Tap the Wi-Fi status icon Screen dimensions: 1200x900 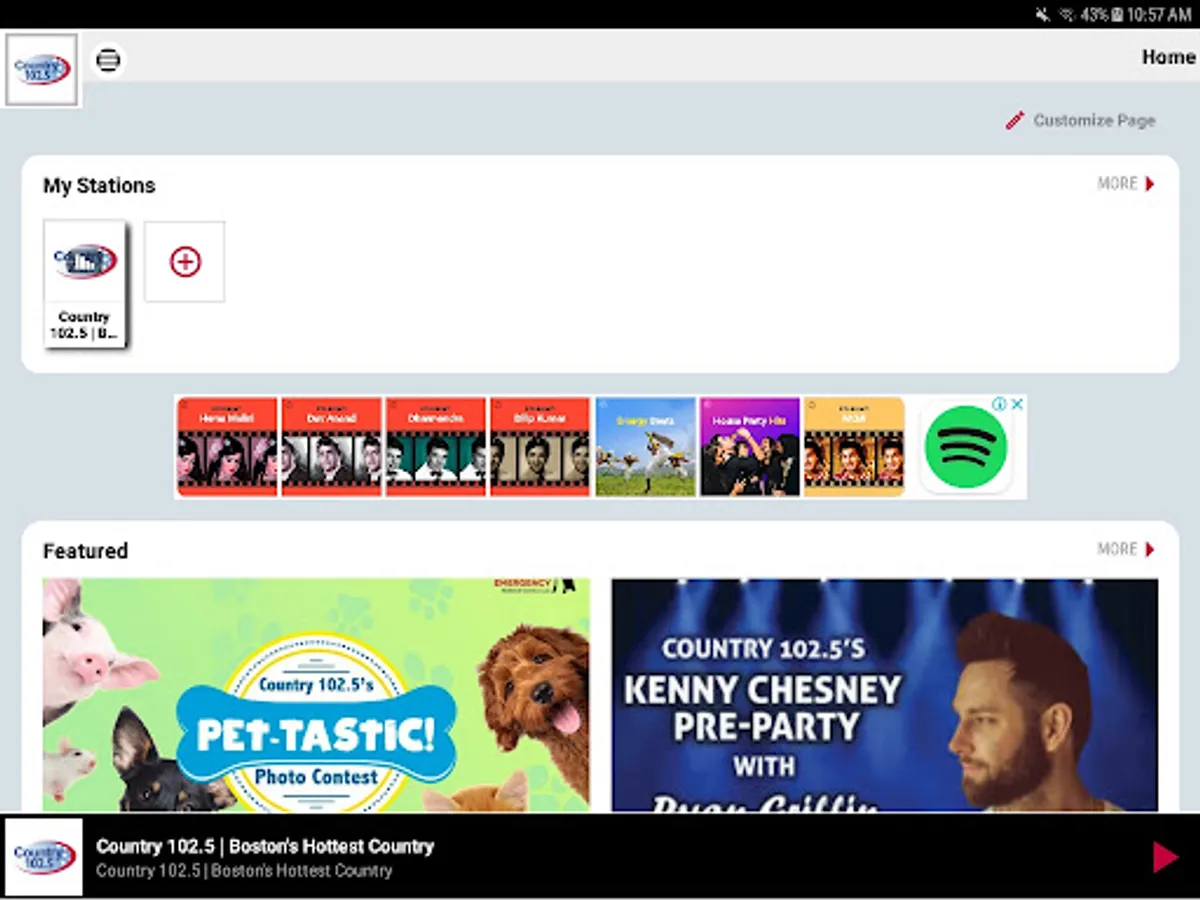coord(1068,14)
